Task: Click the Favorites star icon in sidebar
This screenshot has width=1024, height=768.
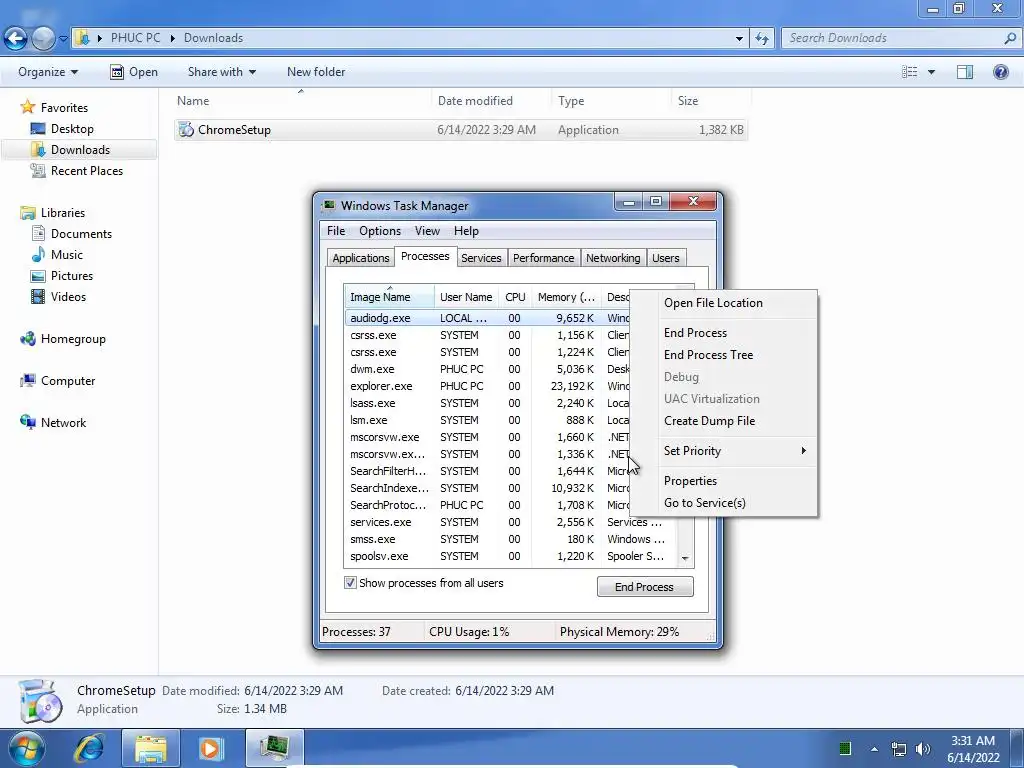Action: 27,107
